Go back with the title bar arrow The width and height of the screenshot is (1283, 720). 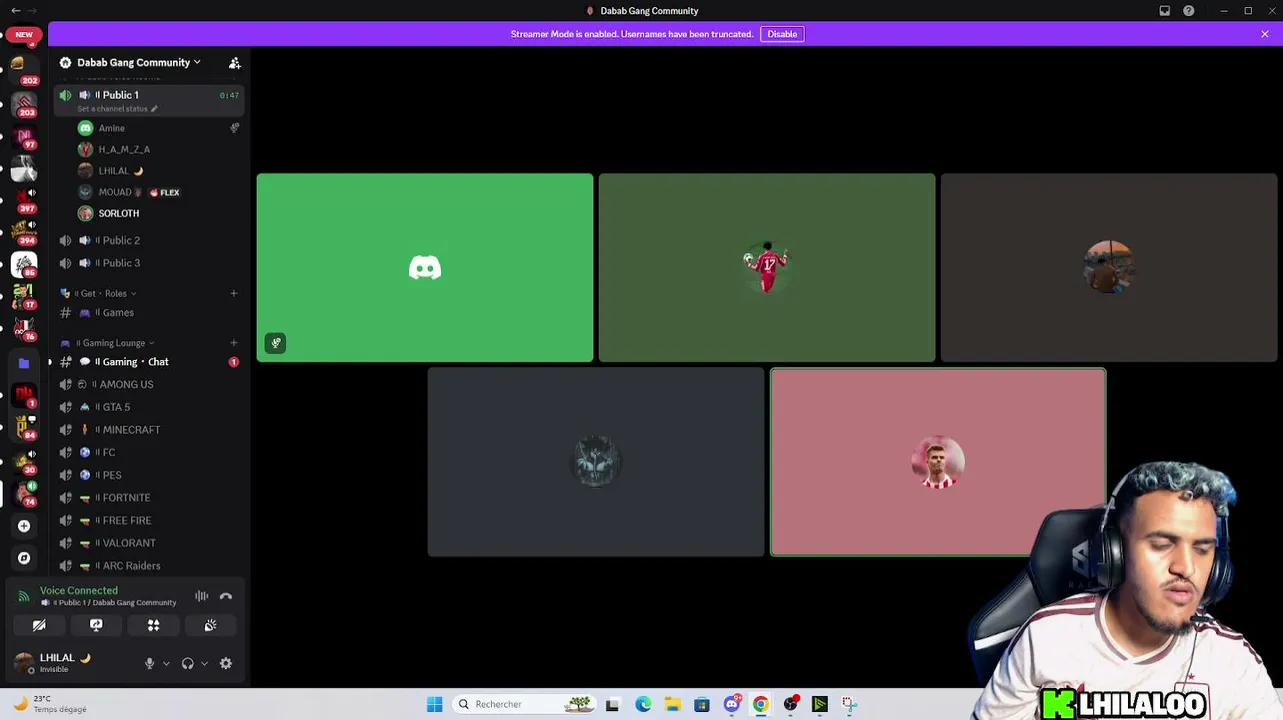pyautogui.click(x=15, y=11)
